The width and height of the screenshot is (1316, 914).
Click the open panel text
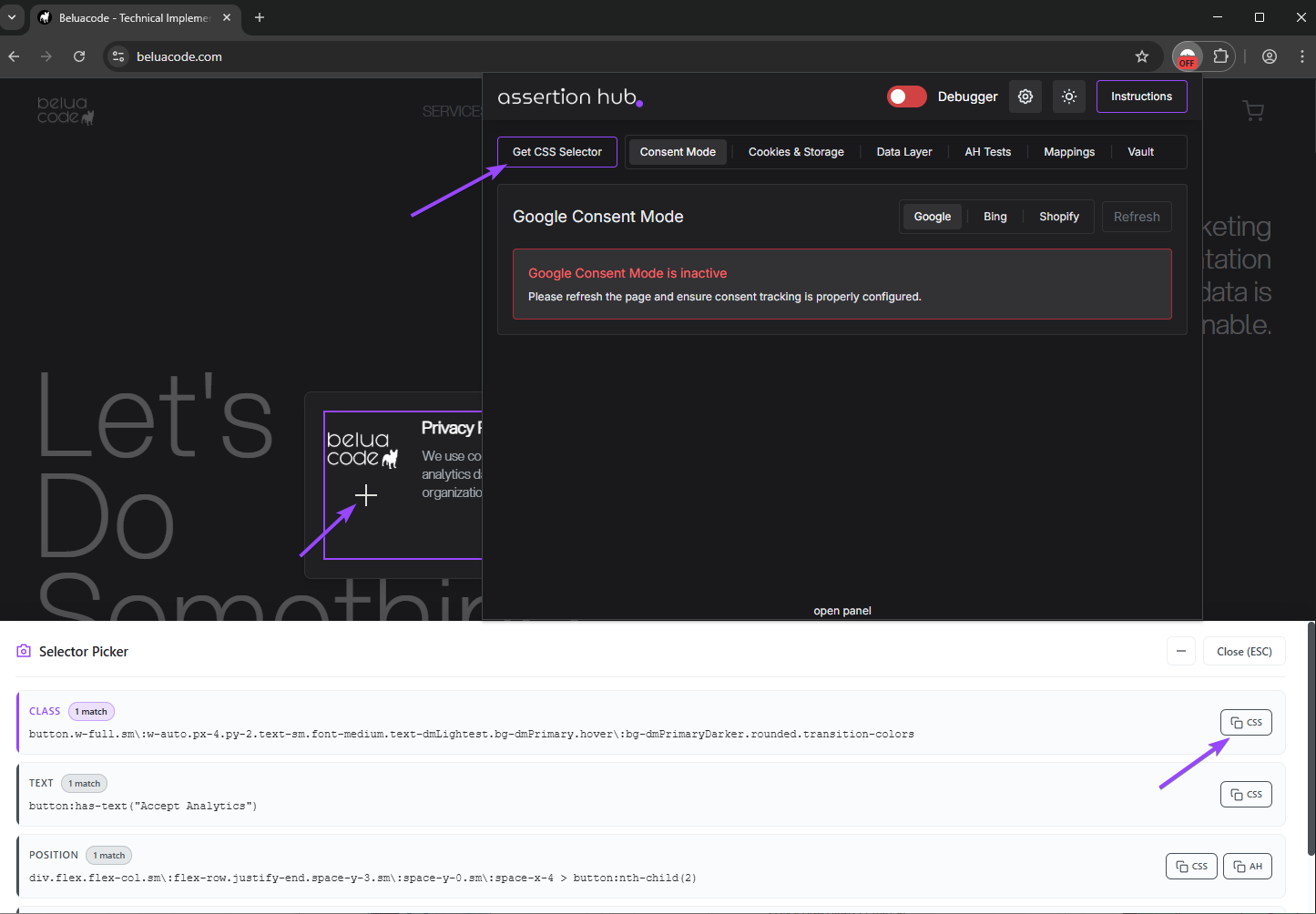842,610
